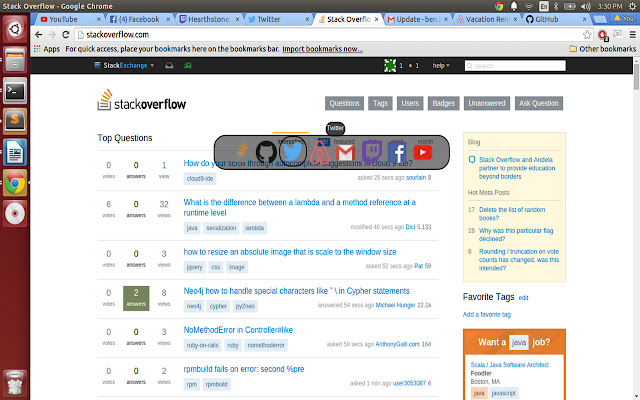Screen dimensions: 640x400
Task: Open the achievements icon in the top bar
Action: pos(188,65)
